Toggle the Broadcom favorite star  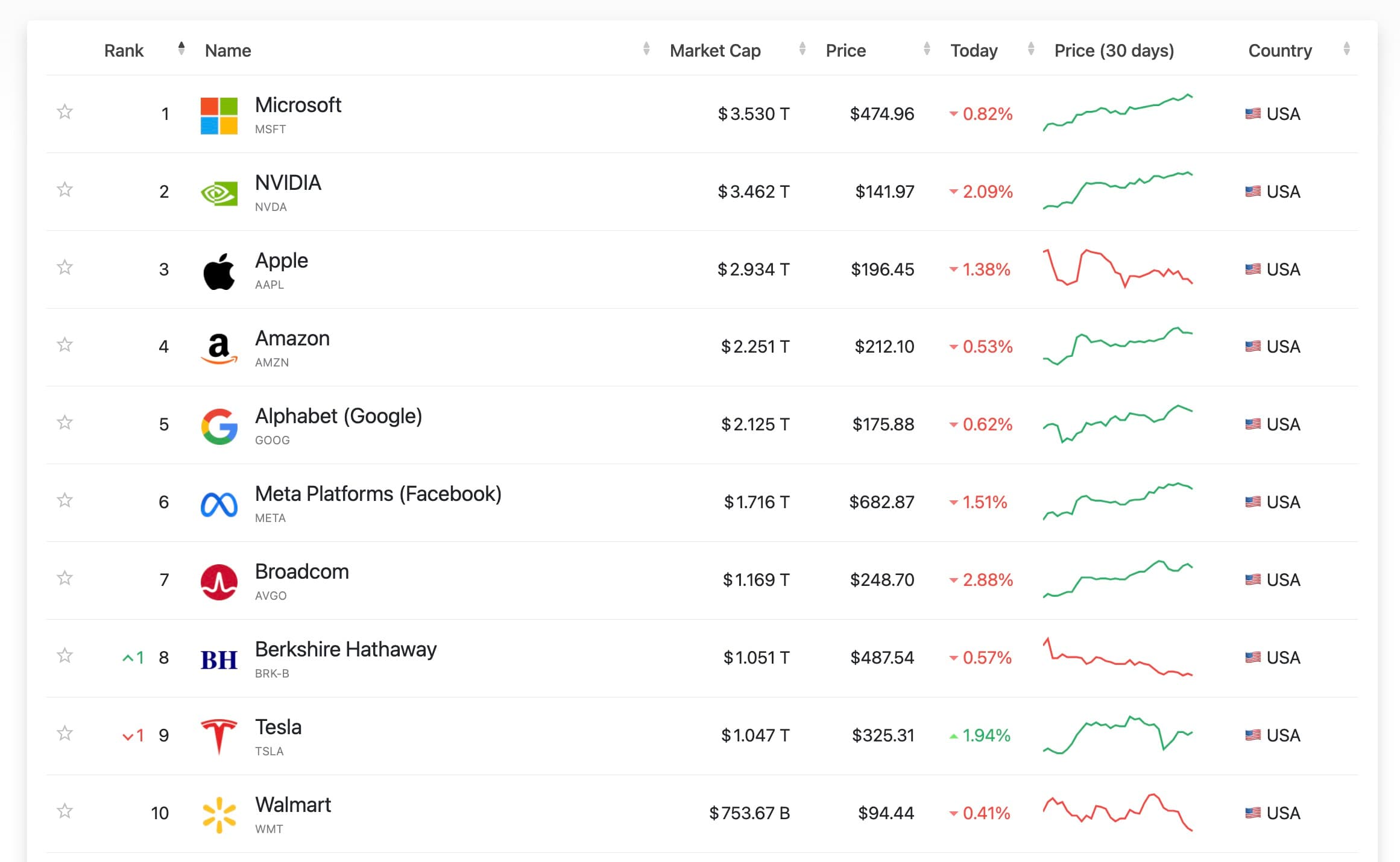(65, 578)
